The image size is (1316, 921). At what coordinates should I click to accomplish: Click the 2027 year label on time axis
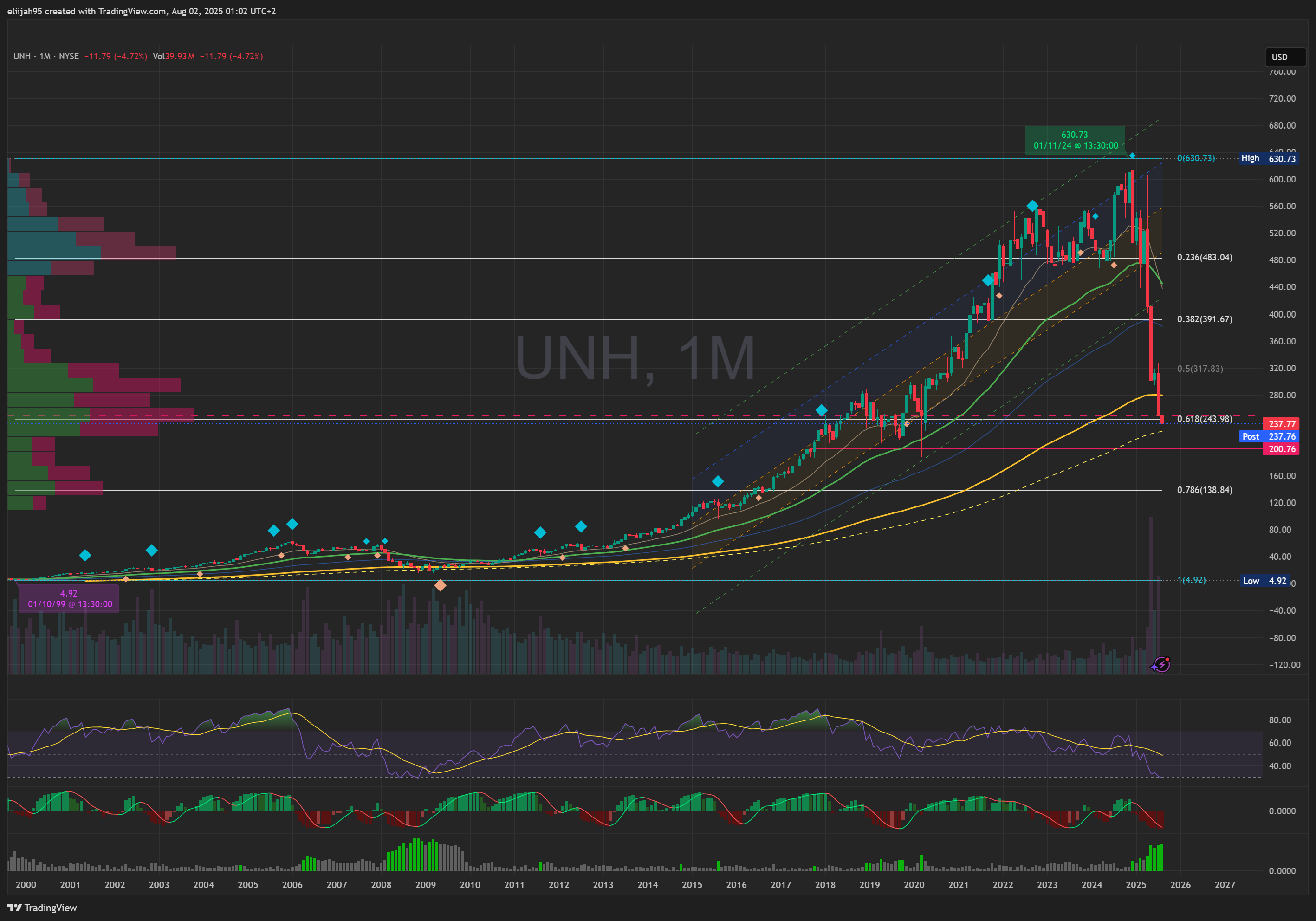(1225, 884)
